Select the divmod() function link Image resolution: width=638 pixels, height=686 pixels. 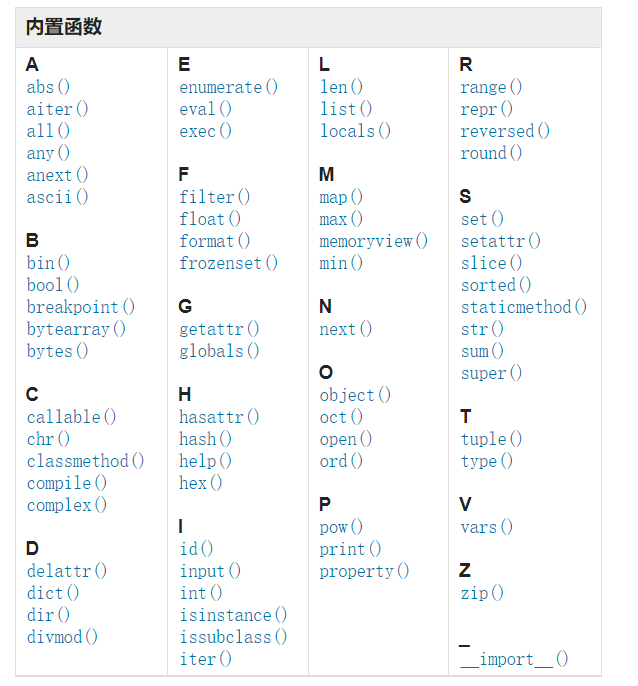tap(63, 638)
